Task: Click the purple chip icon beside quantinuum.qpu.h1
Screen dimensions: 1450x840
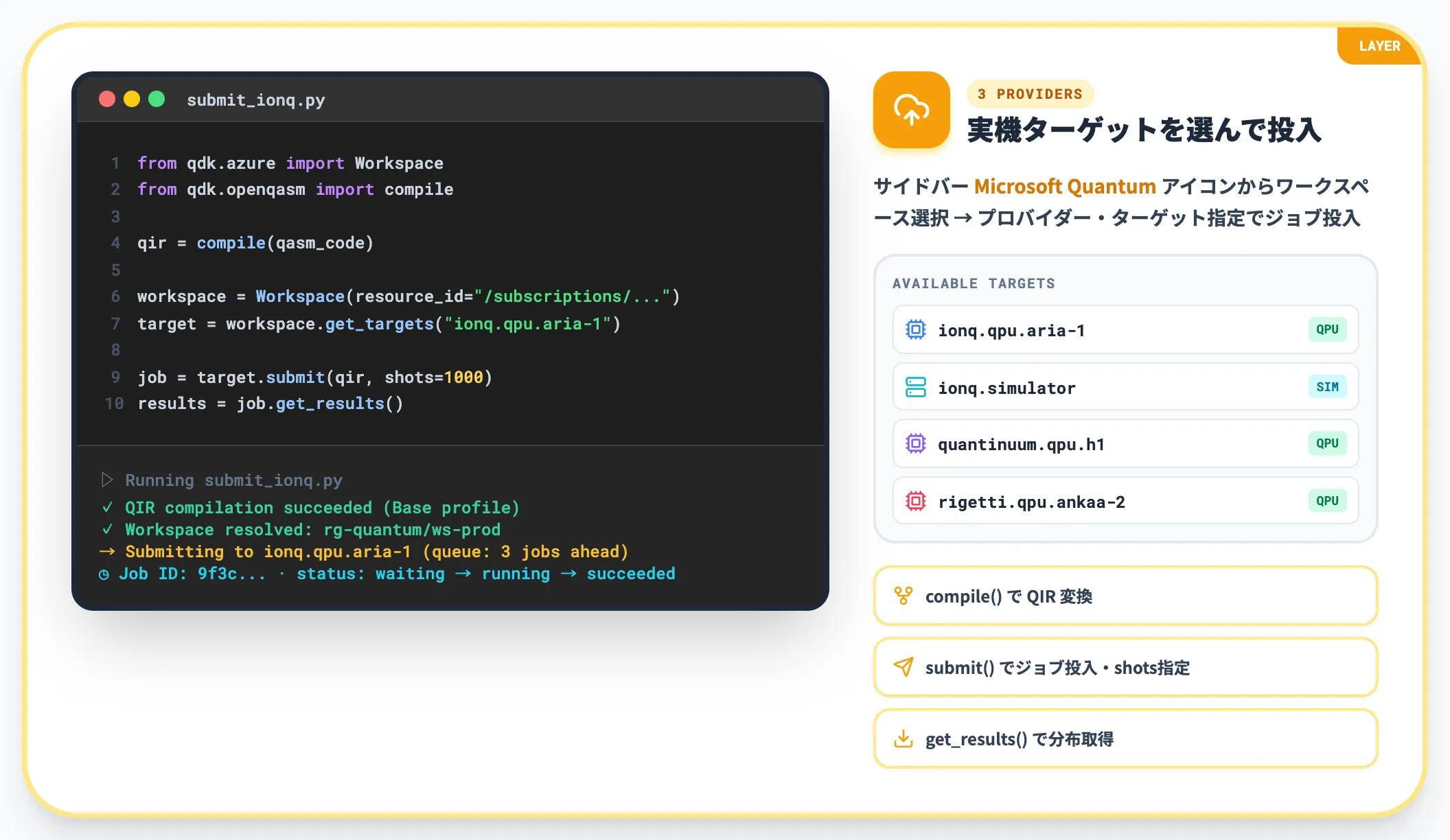Action: [x=915, y=443]
